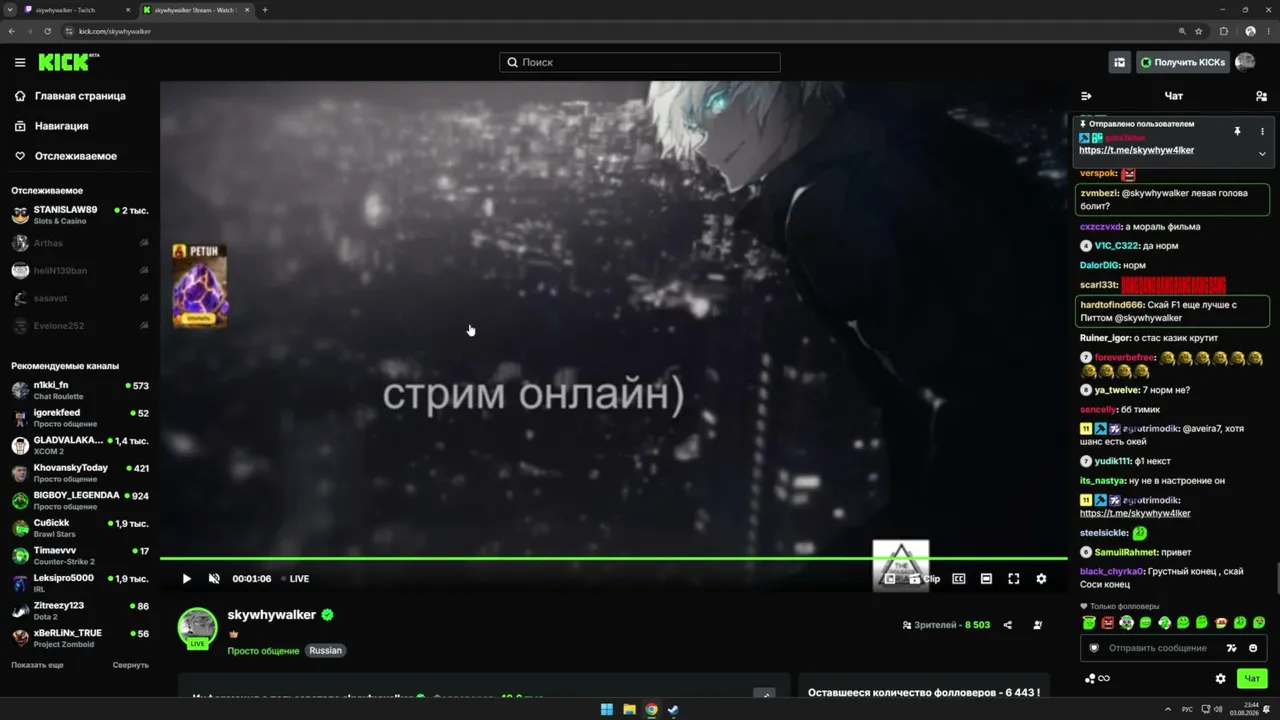Insert the red angry emote from quick emotes
Image resolution: width=1280 pixels, height=720 pixels.
point(1107,623)
